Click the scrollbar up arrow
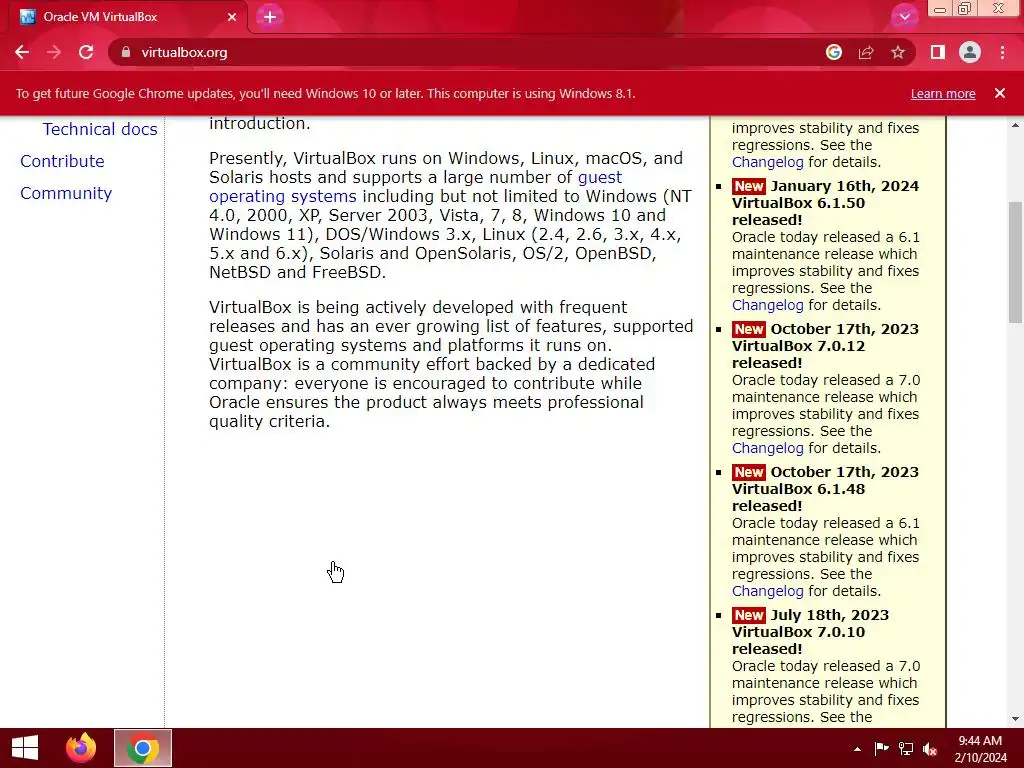Viewport: 1024px width, 768px height. coord(1015,125)
